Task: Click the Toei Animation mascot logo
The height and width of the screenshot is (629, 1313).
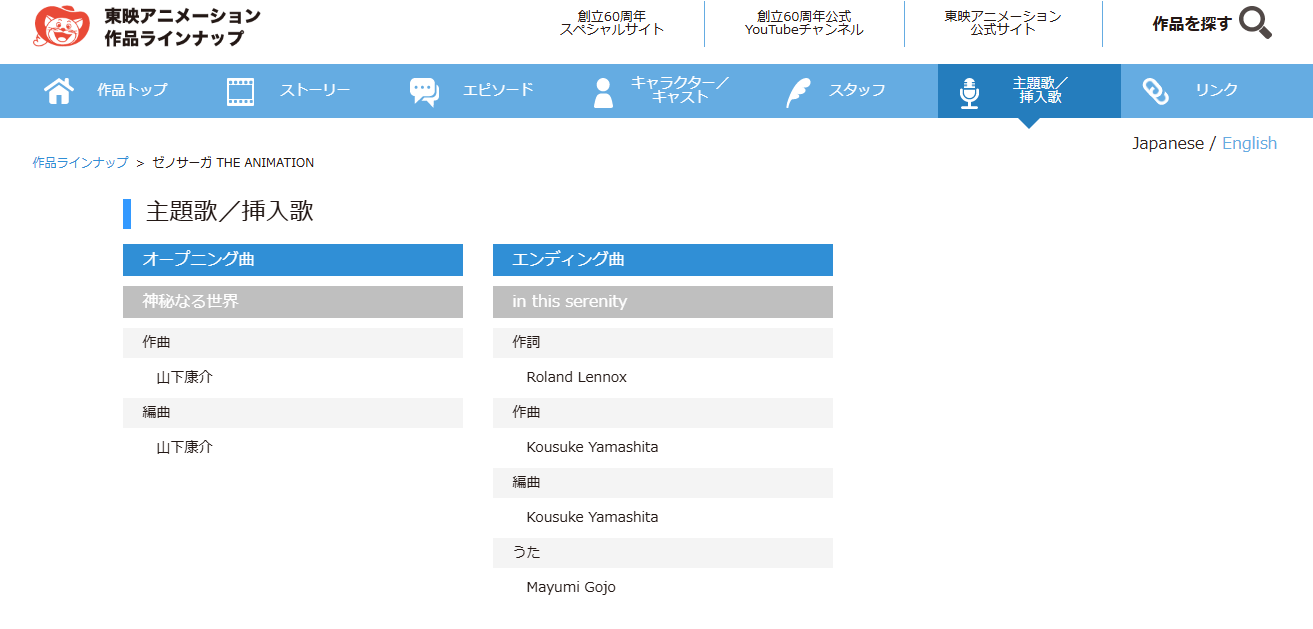Action: click(61, 25)
